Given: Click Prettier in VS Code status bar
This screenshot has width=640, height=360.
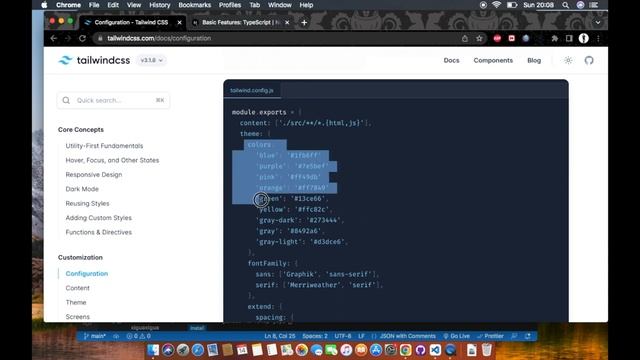Looking at the screenshot, I should click(x=490, y=336).
